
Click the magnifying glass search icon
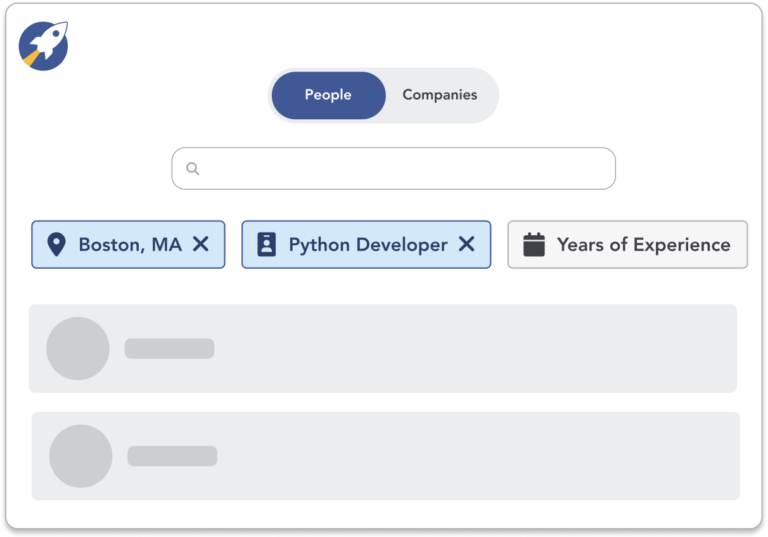[193, 169]
